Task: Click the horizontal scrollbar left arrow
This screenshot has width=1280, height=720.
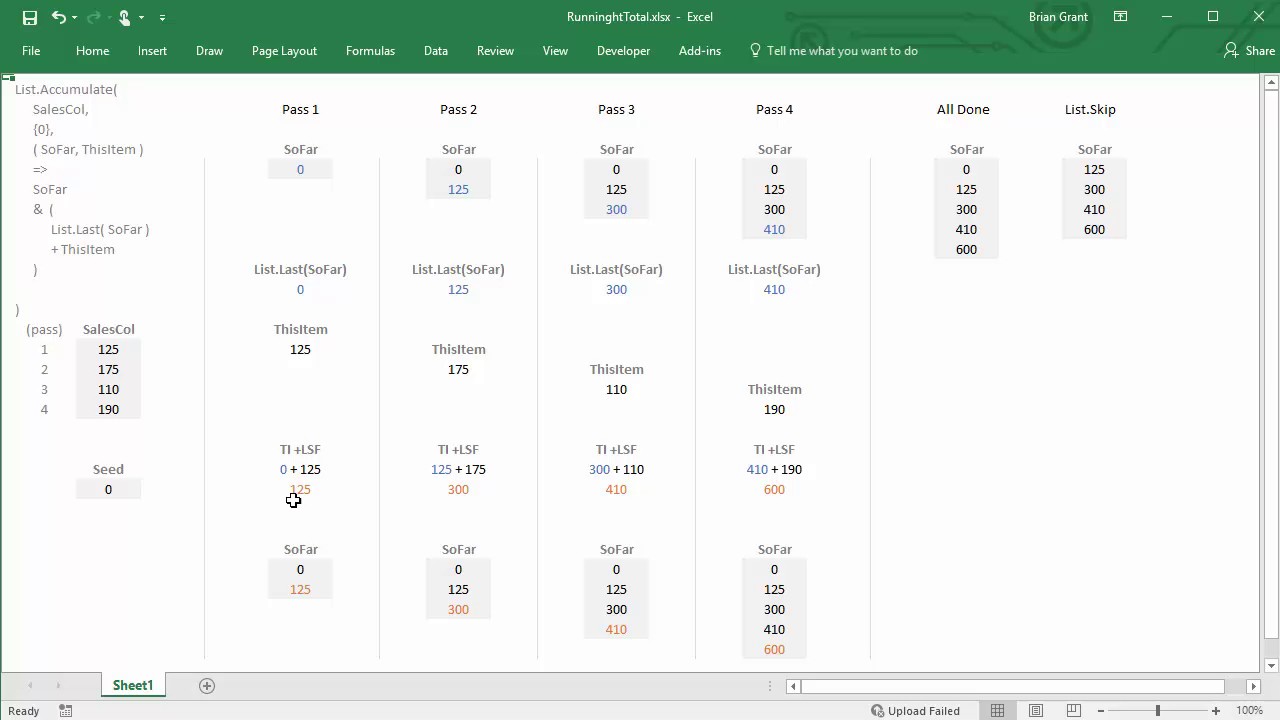Action: [x=793, y=686]
